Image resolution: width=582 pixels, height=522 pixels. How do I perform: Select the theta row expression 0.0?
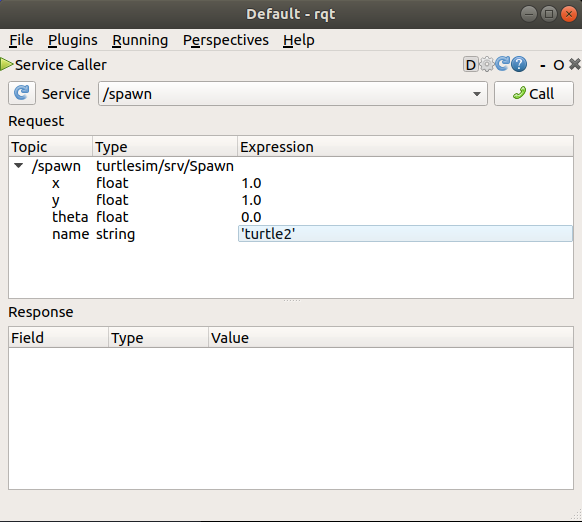251,217
